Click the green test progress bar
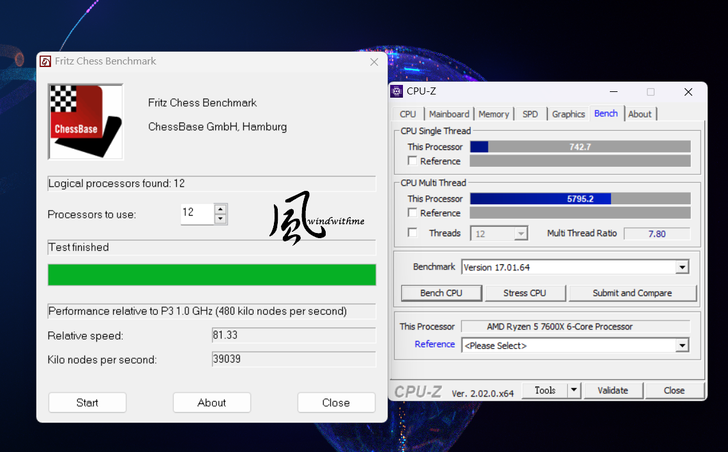Image resolution: width=728 pixels, height=452 pixels. (x=212, y=275)
